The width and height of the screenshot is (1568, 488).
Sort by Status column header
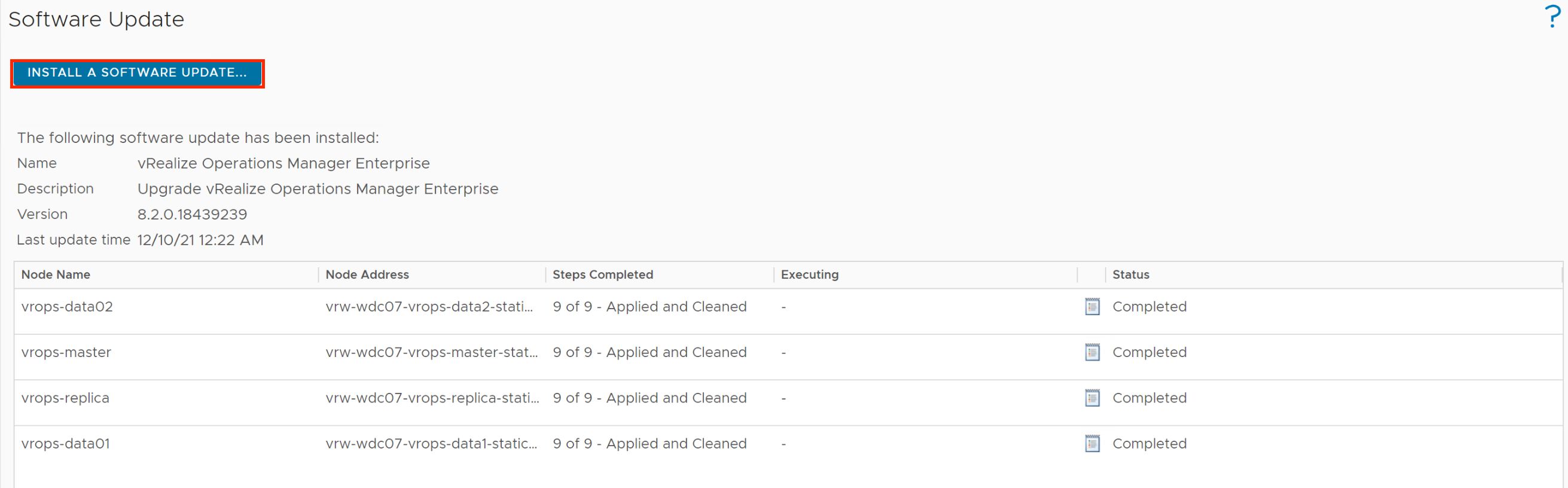[x=1131, y=274]
